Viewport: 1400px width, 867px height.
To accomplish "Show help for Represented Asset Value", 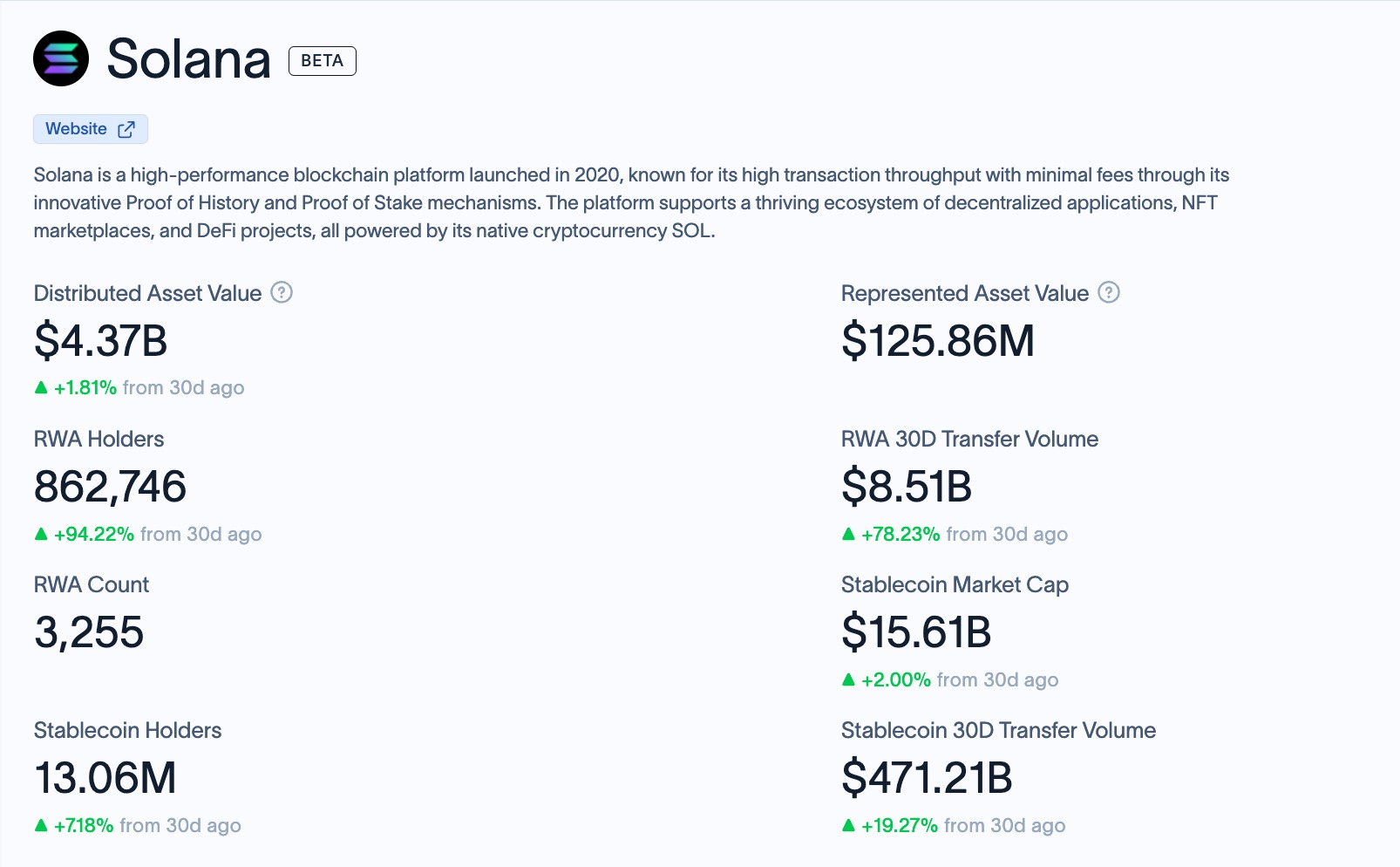I will tap(1109, 292).
